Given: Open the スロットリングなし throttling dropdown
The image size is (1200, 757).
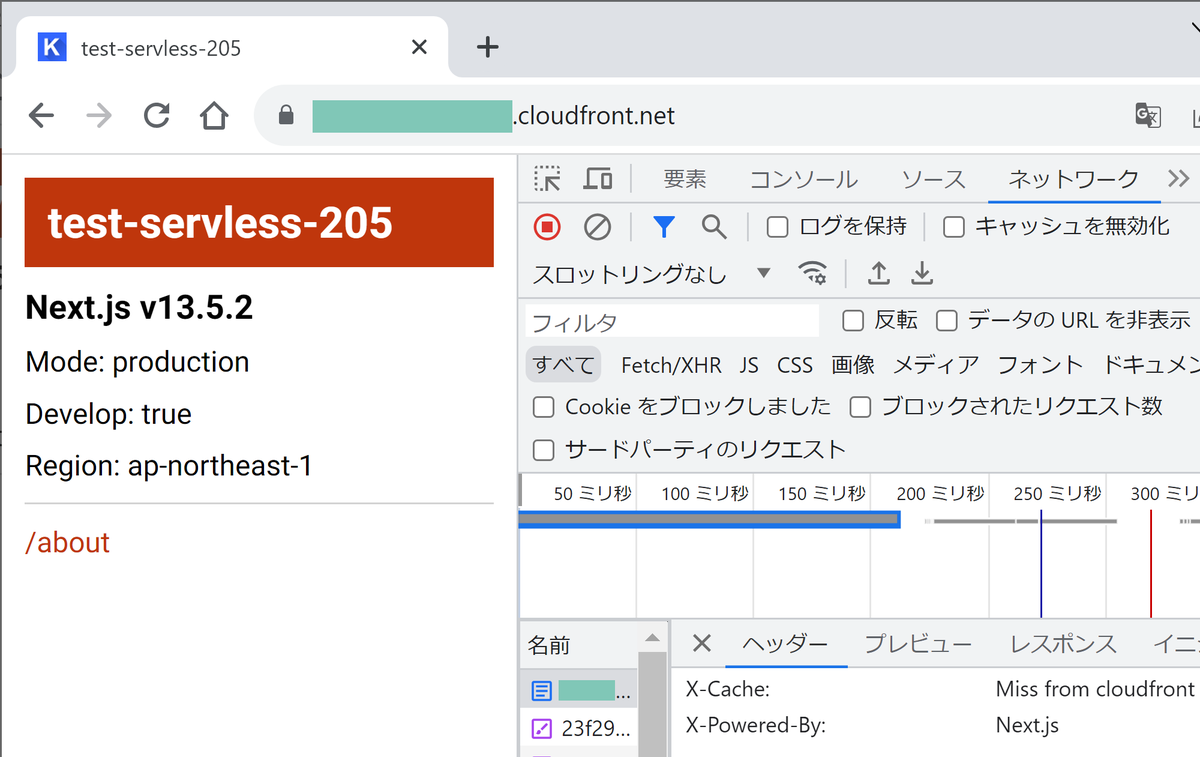Looking at the screenshot, I should pos(652,273).
